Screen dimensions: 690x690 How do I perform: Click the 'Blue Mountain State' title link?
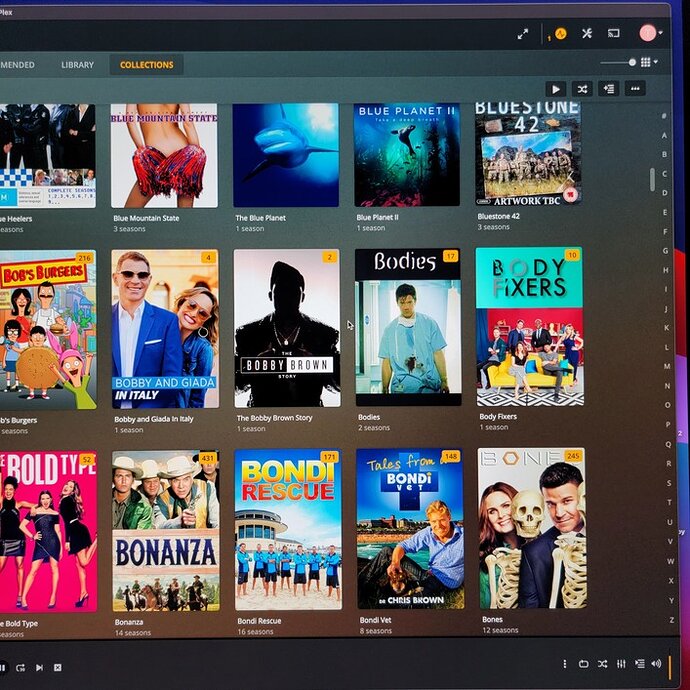(146, 218)
